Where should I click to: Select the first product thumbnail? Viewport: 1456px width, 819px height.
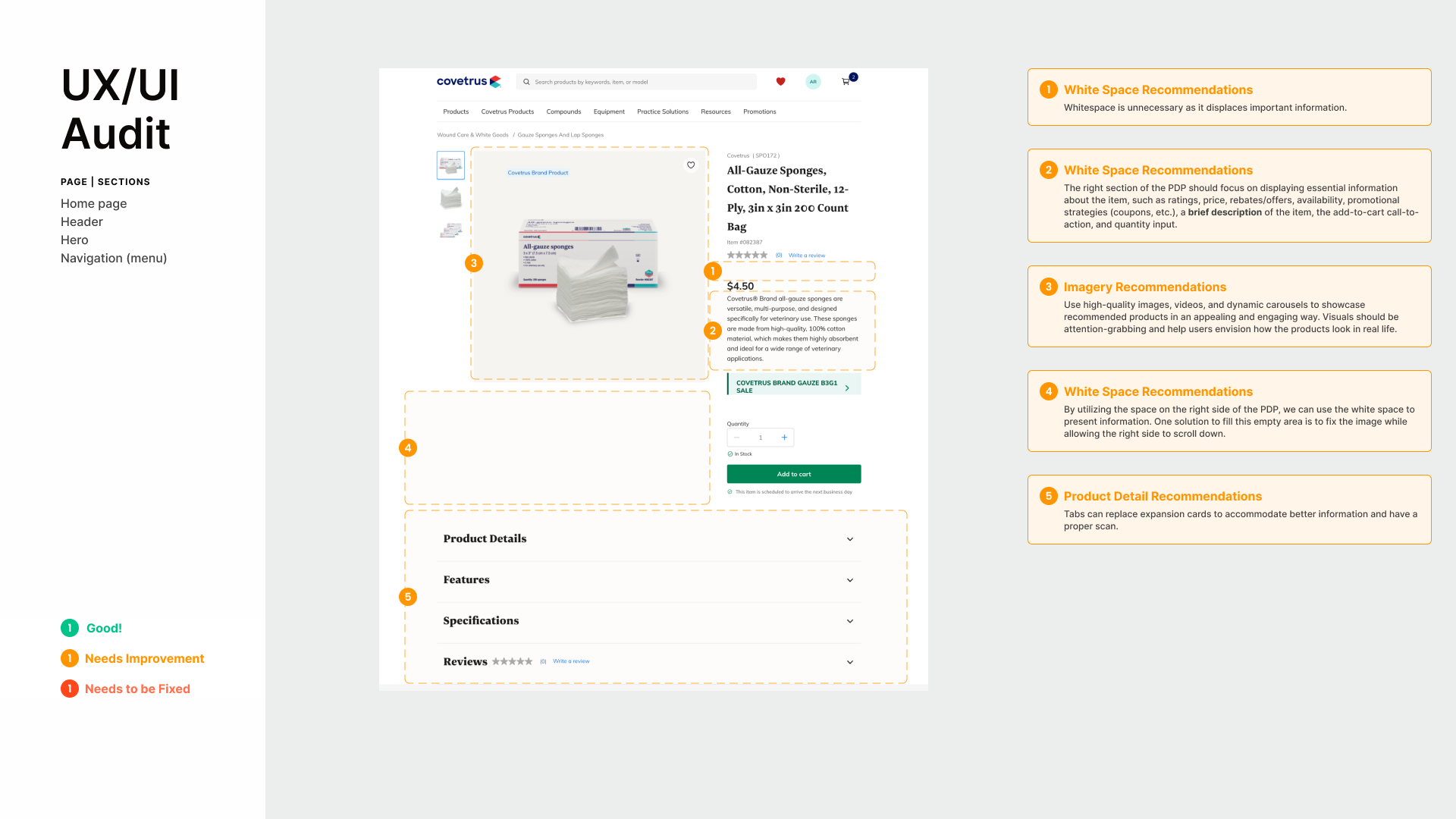pos(450,165)
